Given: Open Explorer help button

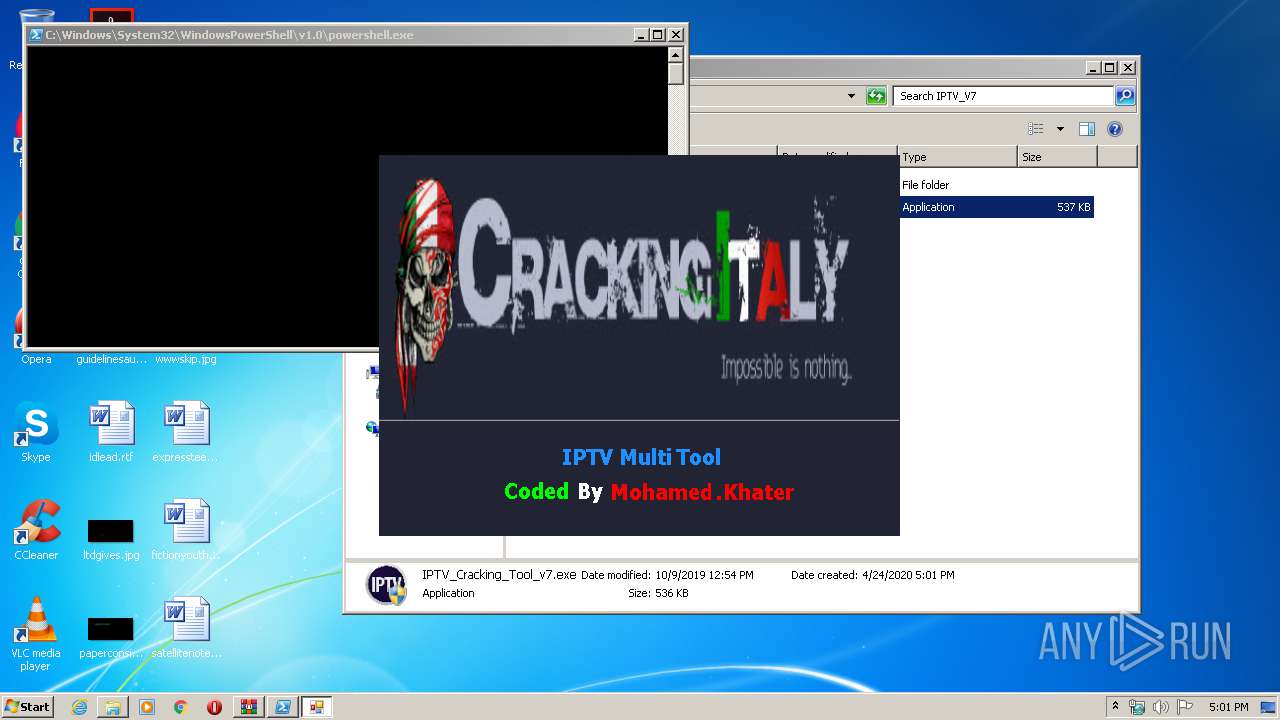Looking at the screenshot, I should [x=1115, y=129].
